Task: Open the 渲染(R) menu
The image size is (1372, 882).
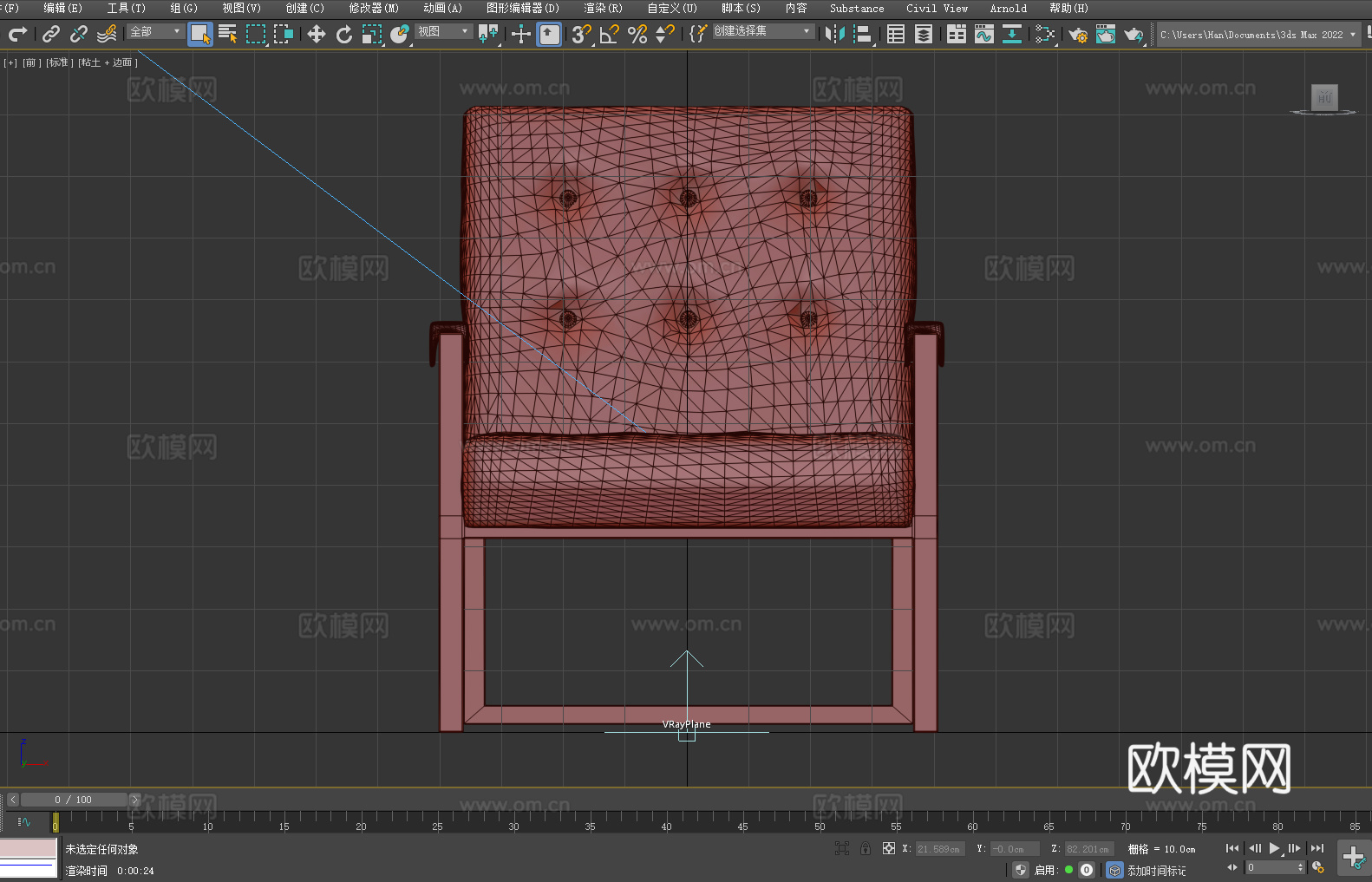Action: 603,8
